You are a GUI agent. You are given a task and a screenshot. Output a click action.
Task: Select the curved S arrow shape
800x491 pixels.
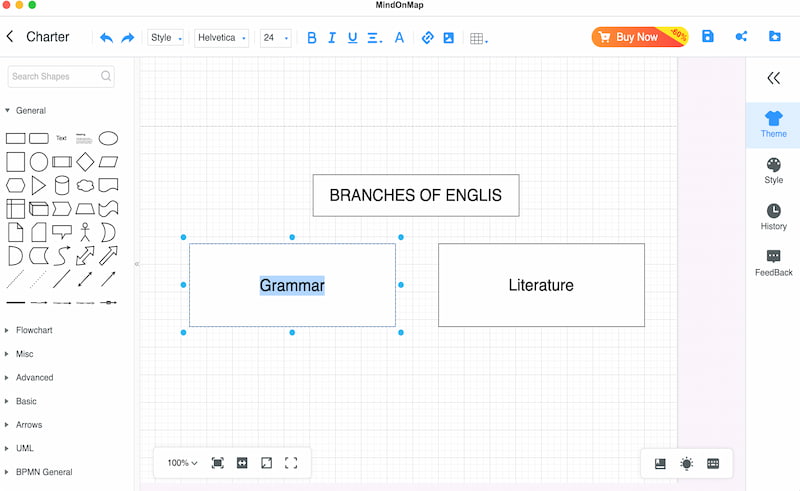click(x=62, y=256)
